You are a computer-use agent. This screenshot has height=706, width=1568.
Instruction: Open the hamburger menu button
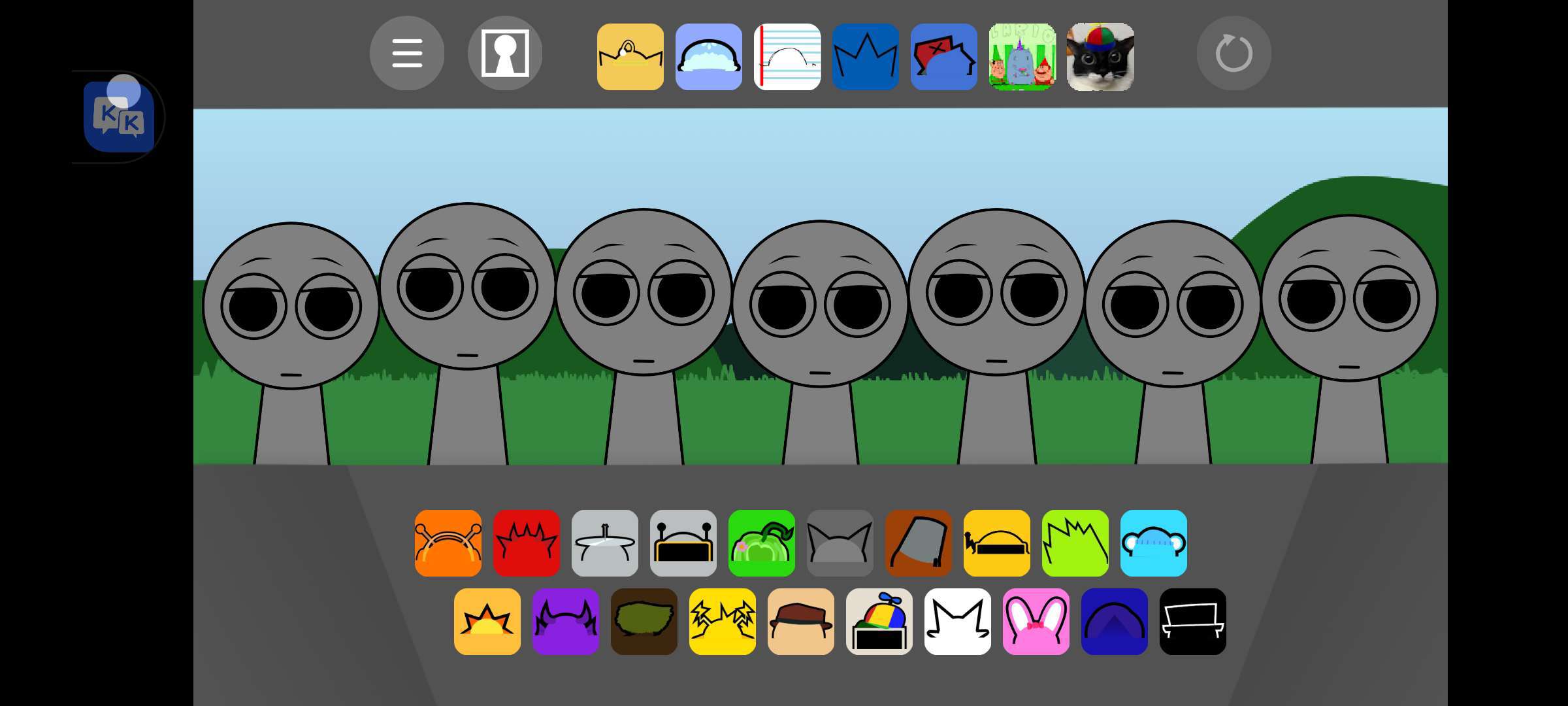pyautogui.click(x=406, y=53)
